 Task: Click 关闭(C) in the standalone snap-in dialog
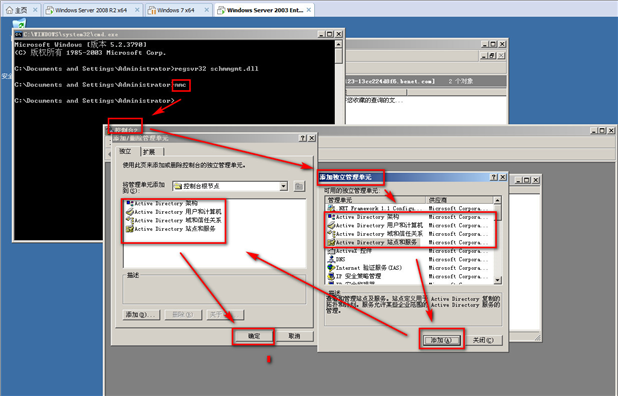pyautogui.click(x=483, y=340)
